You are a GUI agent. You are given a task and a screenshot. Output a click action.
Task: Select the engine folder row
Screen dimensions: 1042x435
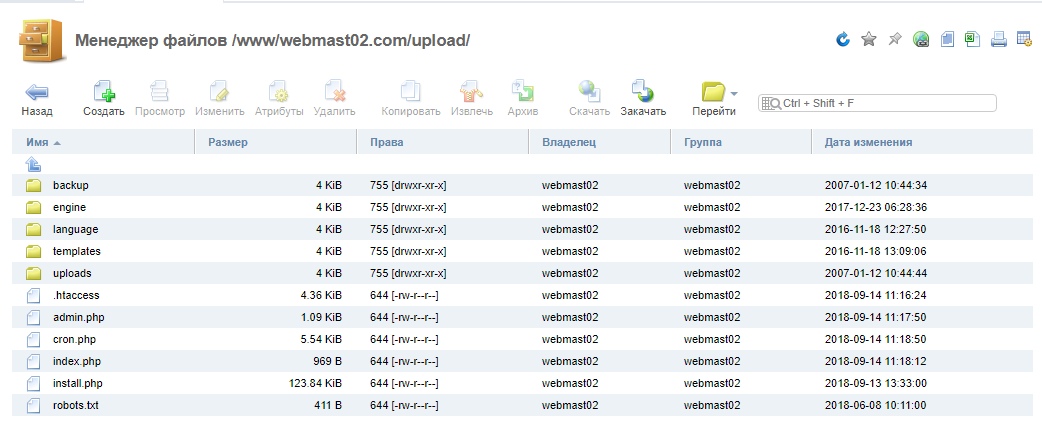pyautogui.click(x=69, y=207)
